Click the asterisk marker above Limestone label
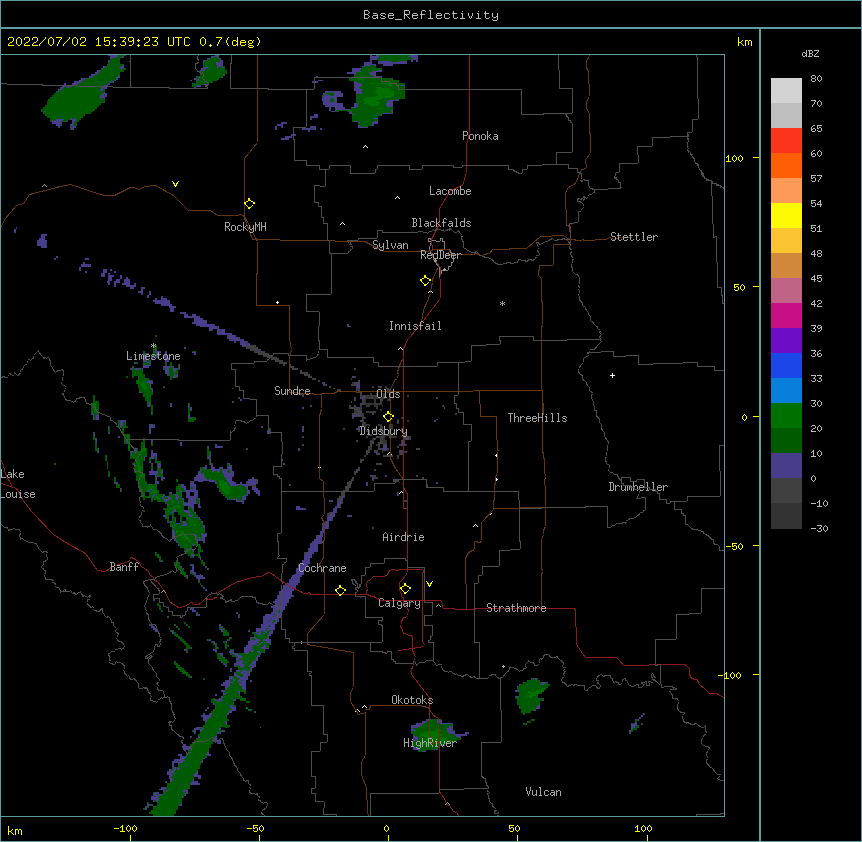Image resolution: width=862 pixels, height=842 pixels. 154,346
